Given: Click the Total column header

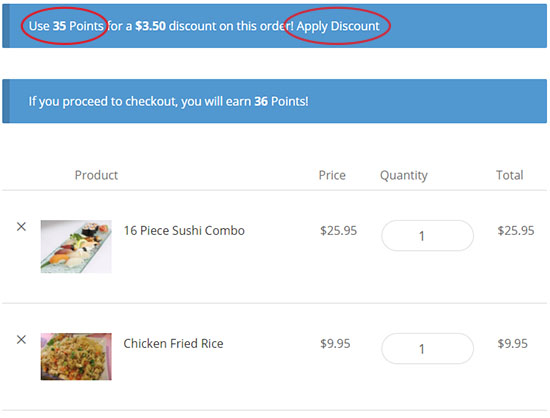Looking at the screenshot, I should coord(509,175).
